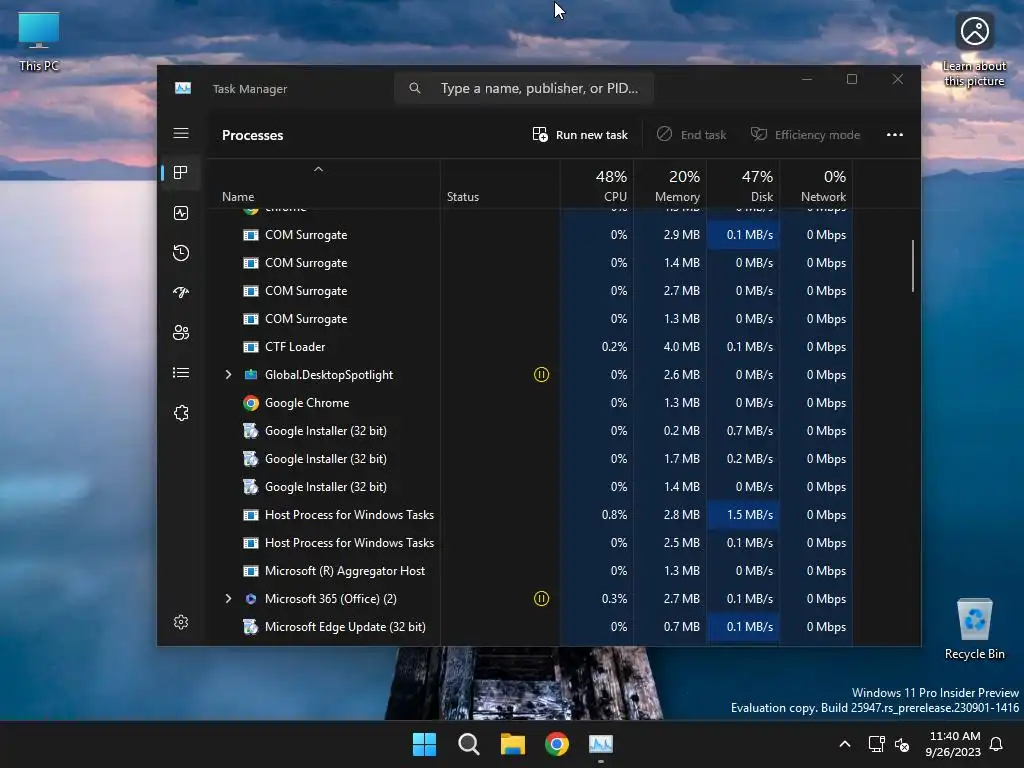The width and height of the screenshot is (1024, 768).
Task: Select the This PC desktop icon
Action: pyautogui.click(x=39, y=41)
